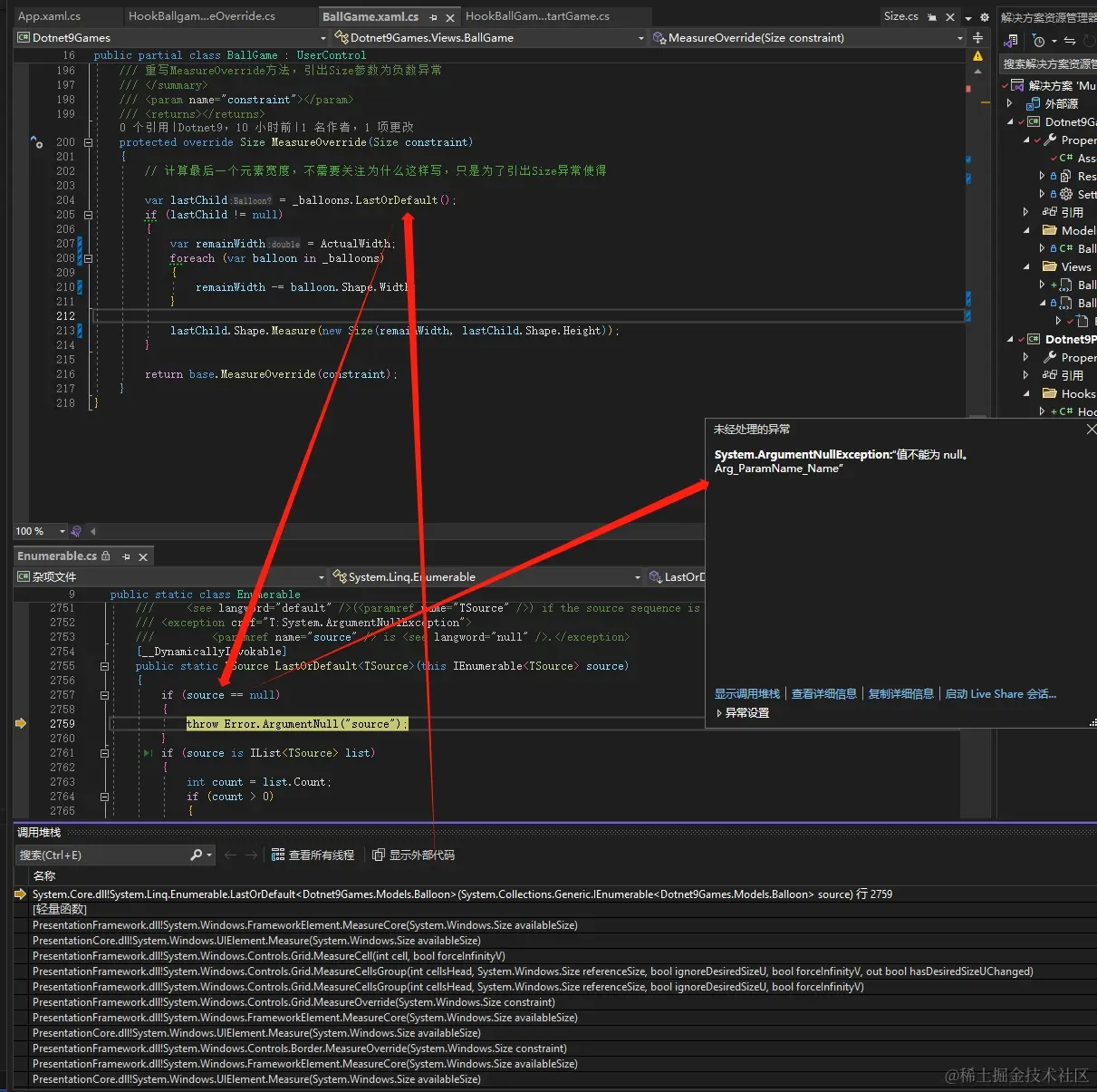Click the solution and folder view switch icon
The height and width of the screenshot is (1092, 1097).
coord(1013,41)
